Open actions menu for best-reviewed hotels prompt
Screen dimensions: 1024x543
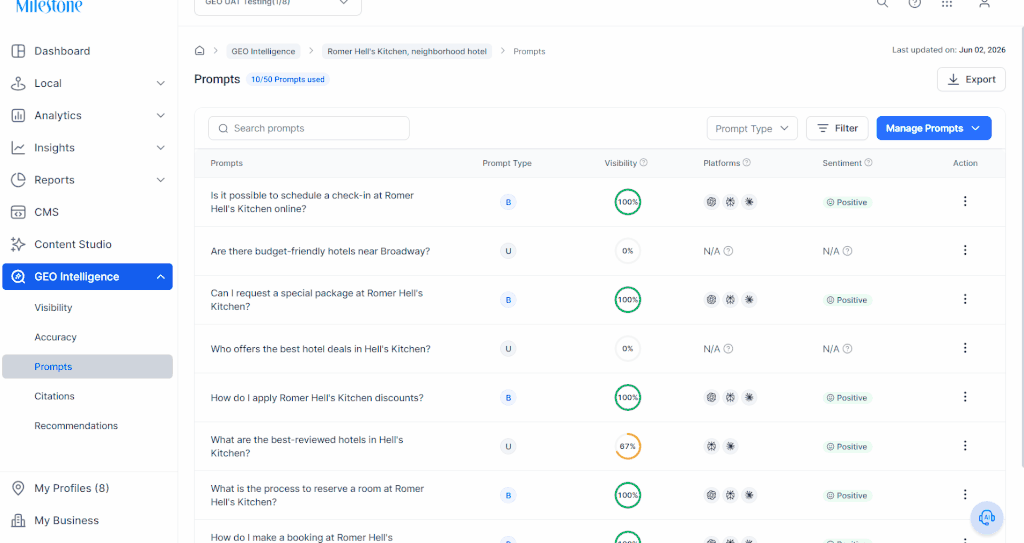[x=965, y=446]
